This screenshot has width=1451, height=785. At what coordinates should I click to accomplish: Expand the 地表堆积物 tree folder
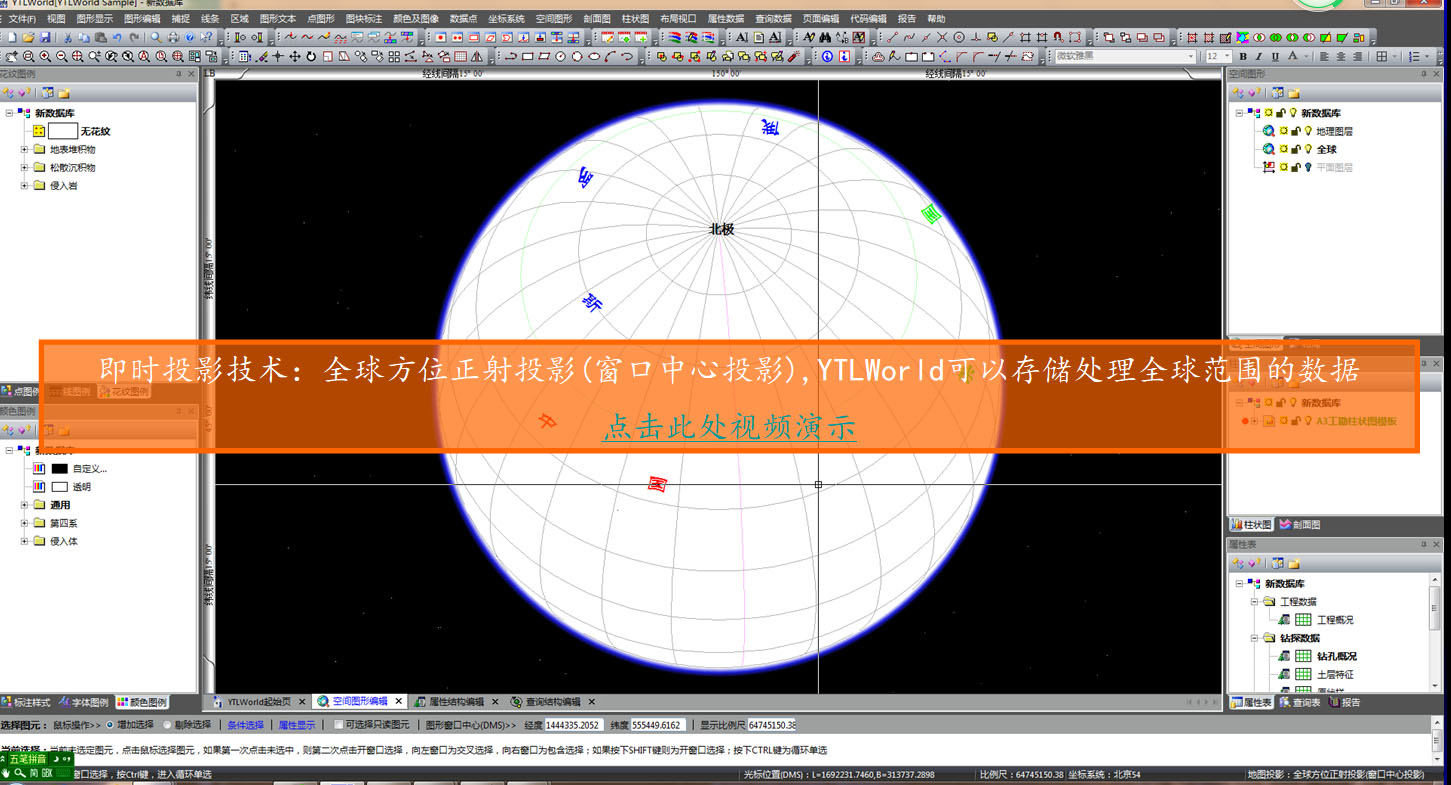click(25, 149)
